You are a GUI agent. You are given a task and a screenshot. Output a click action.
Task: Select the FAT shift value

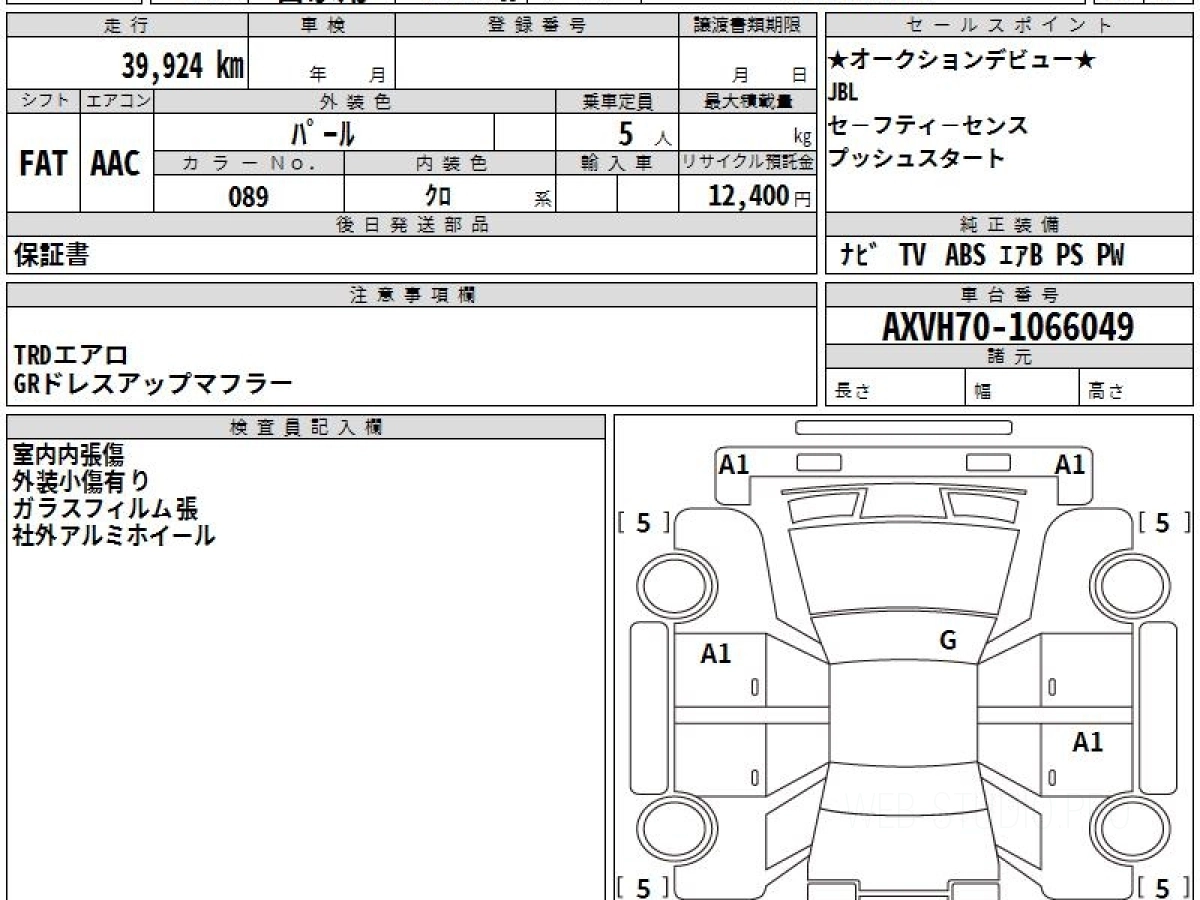point(43,164)
